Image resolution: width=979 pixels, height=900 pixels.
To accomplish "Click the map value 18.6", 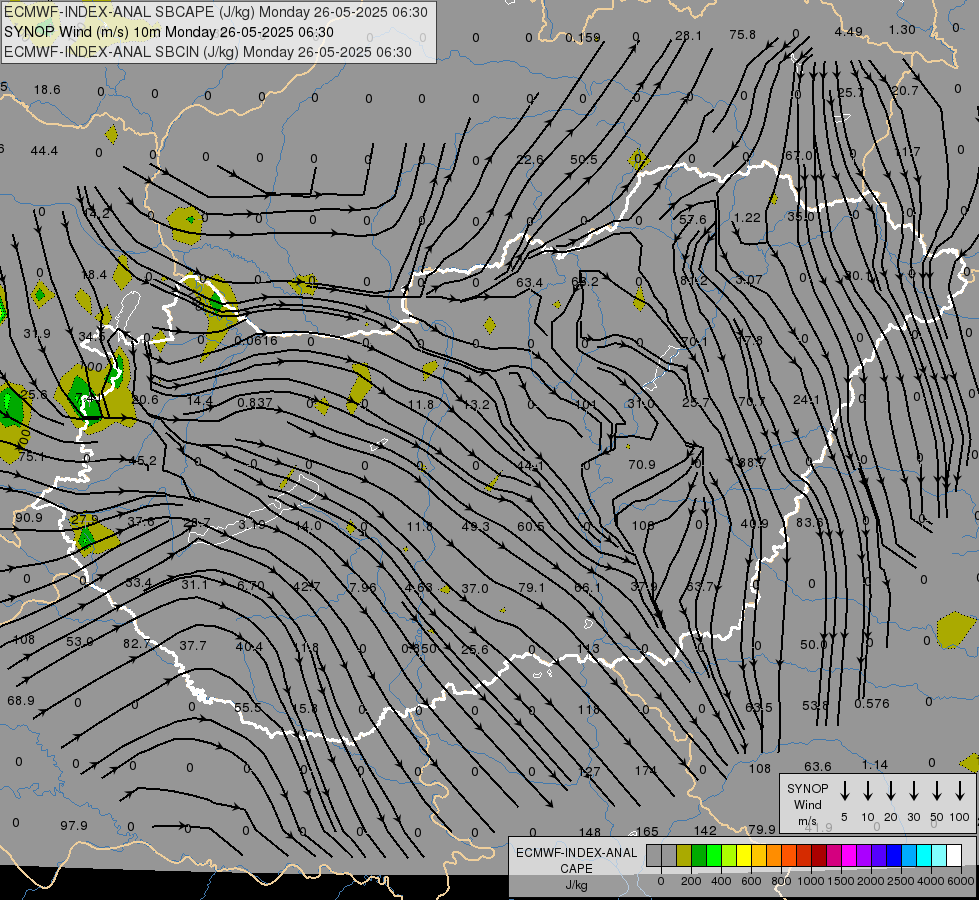I will click(47, 89).
